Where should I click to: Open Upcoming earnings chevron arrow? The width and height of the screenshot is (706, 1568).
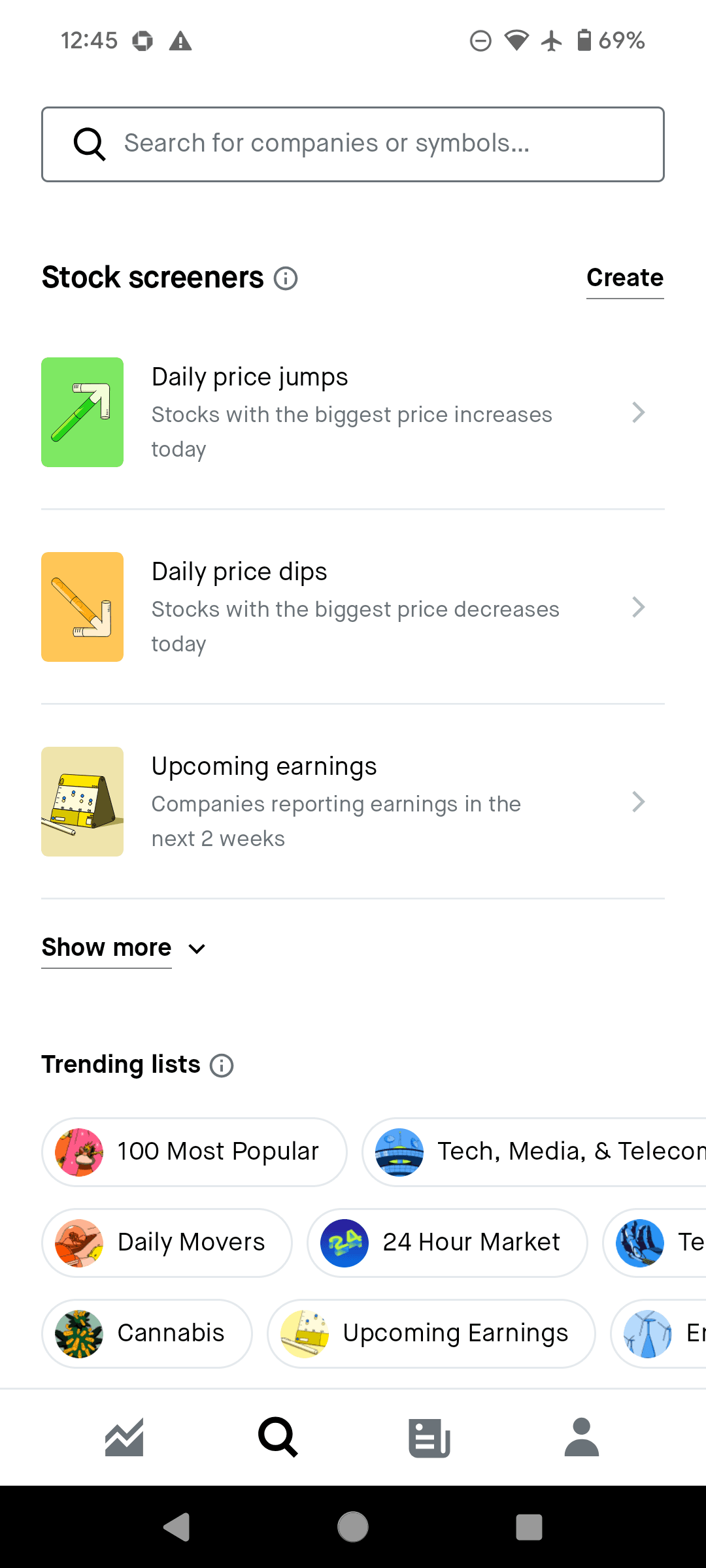pos(638,802)
